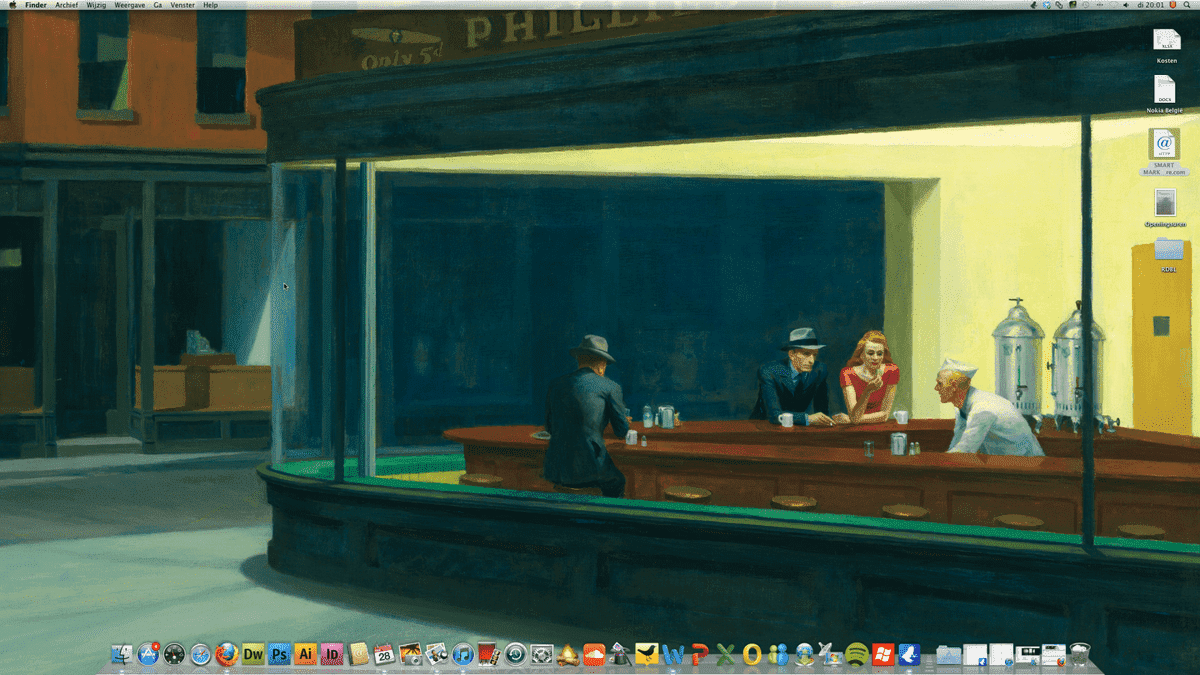Viewport: 1200px width, 675px height.
Task: Open Microsoft Word in the dock
Action: tap(673, 655)
